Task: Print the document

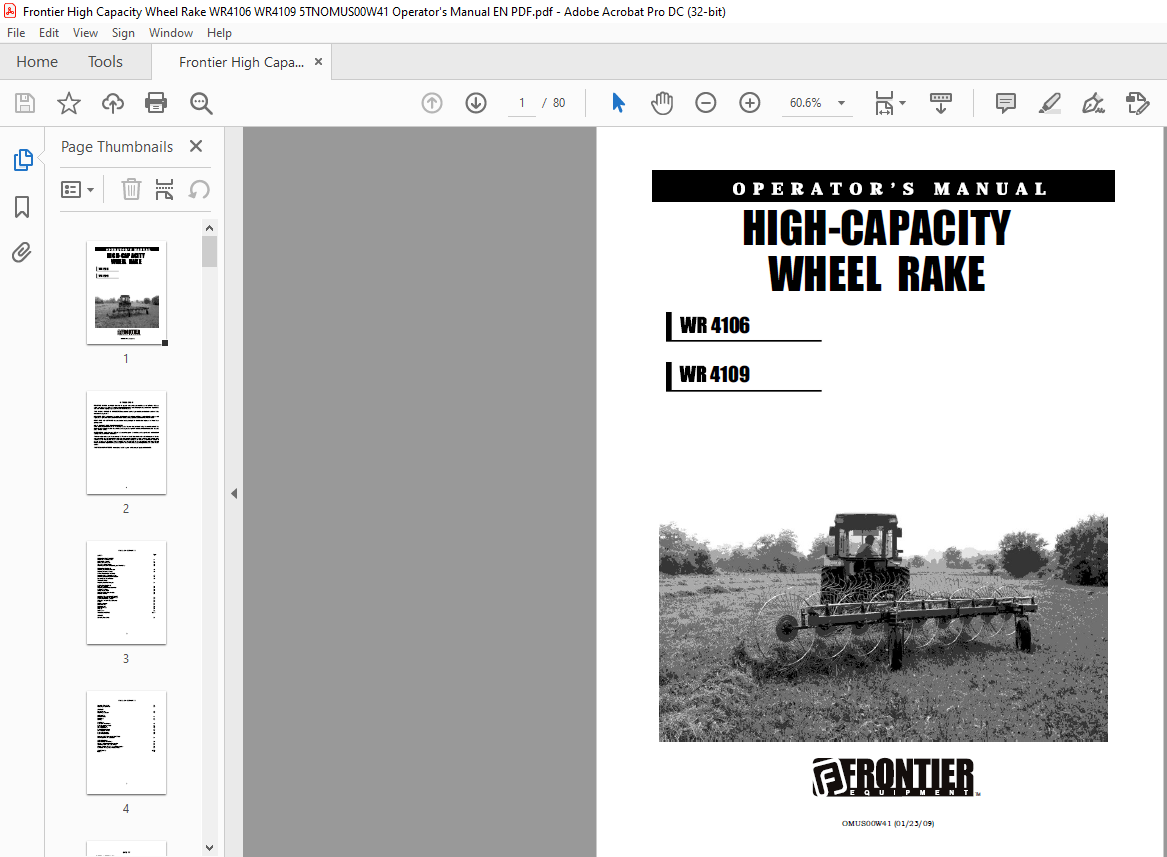Action: 156,103
